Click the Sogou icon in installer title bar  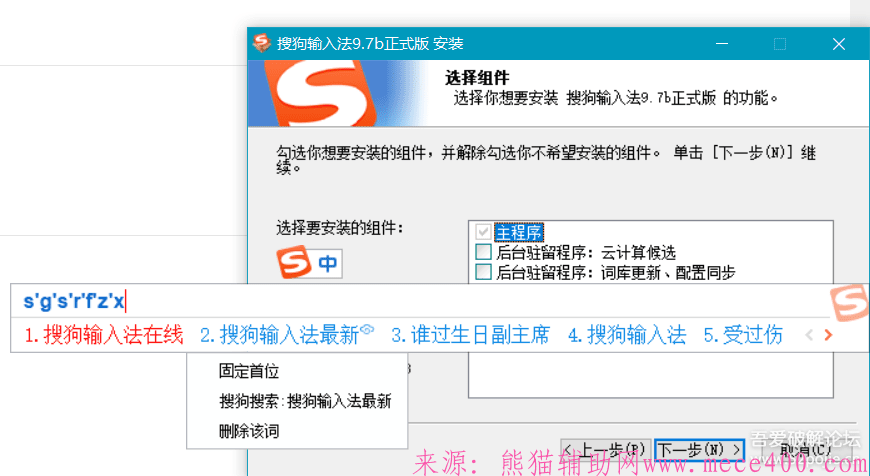tap(262, 44)
